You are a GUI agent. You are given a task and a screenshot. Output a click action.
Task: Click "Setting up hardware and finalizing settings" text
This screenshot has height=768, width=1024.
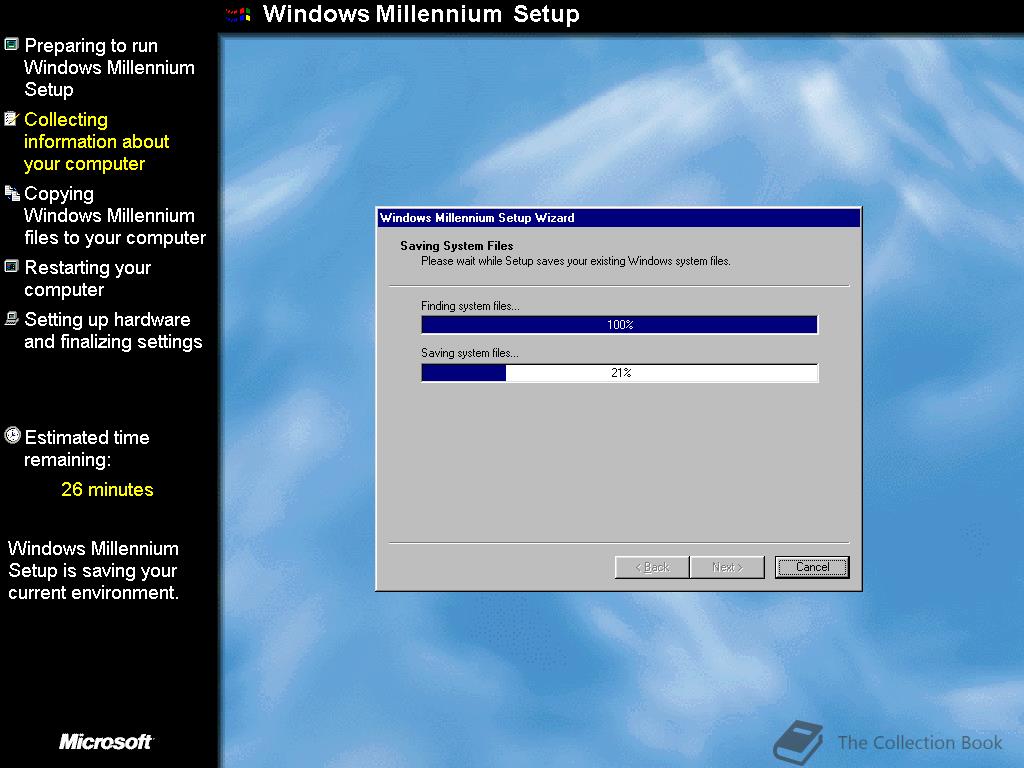click(113, 330)
